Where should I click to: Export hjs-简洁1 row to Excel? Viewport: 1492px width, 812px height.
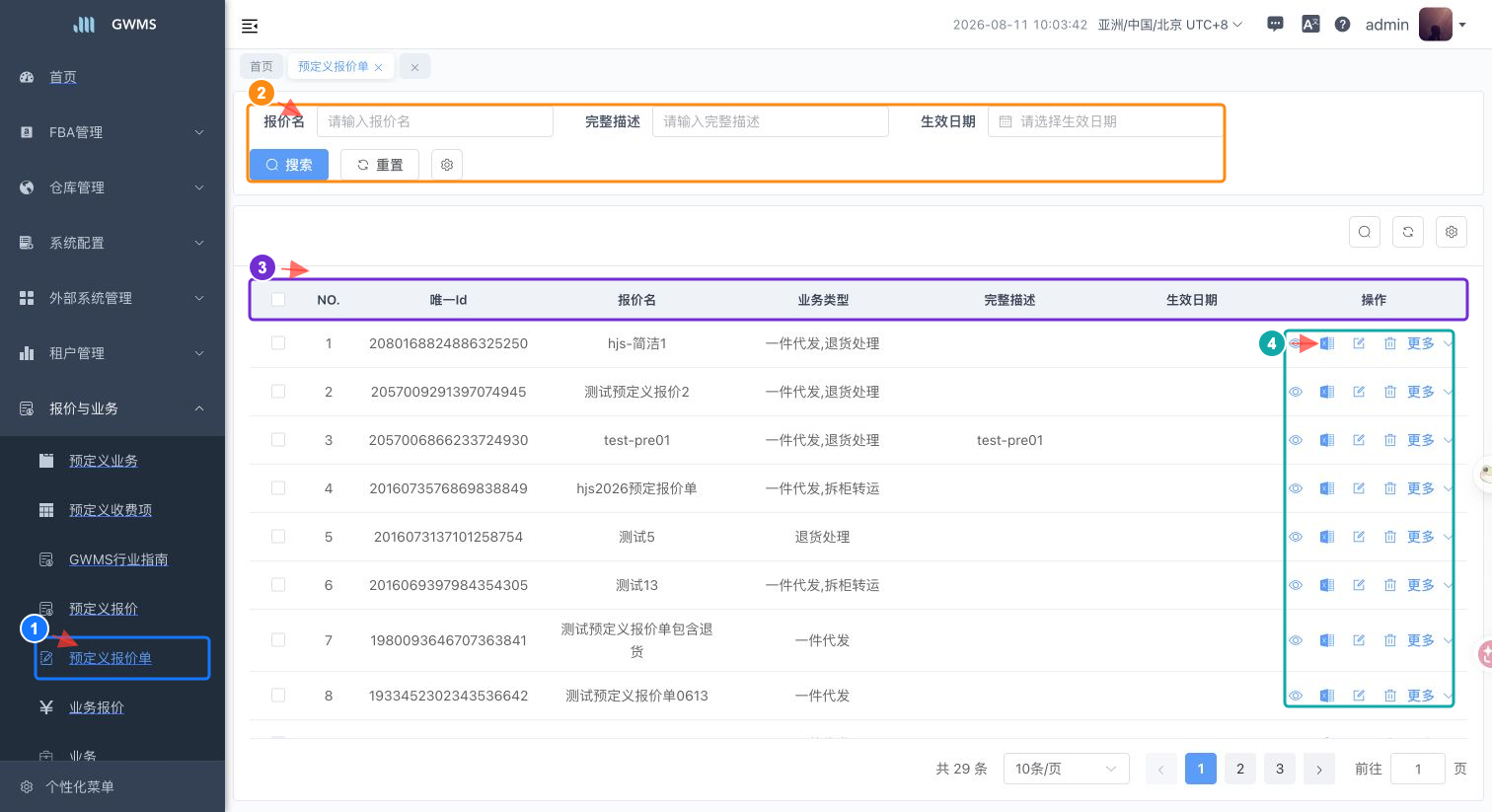click(1327, 343)
